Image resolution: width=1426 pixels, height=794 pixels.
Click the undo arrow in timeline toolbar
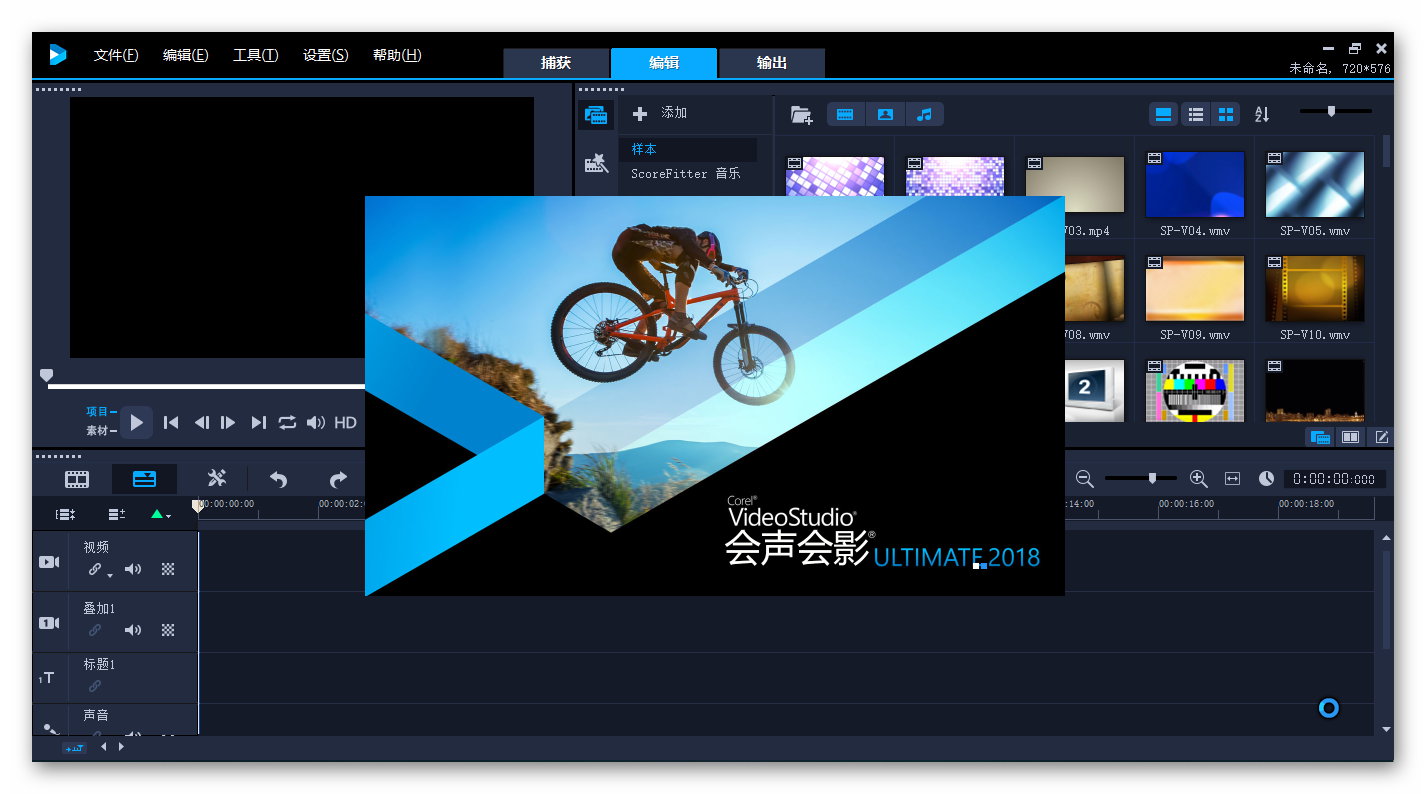coord(278,480)
